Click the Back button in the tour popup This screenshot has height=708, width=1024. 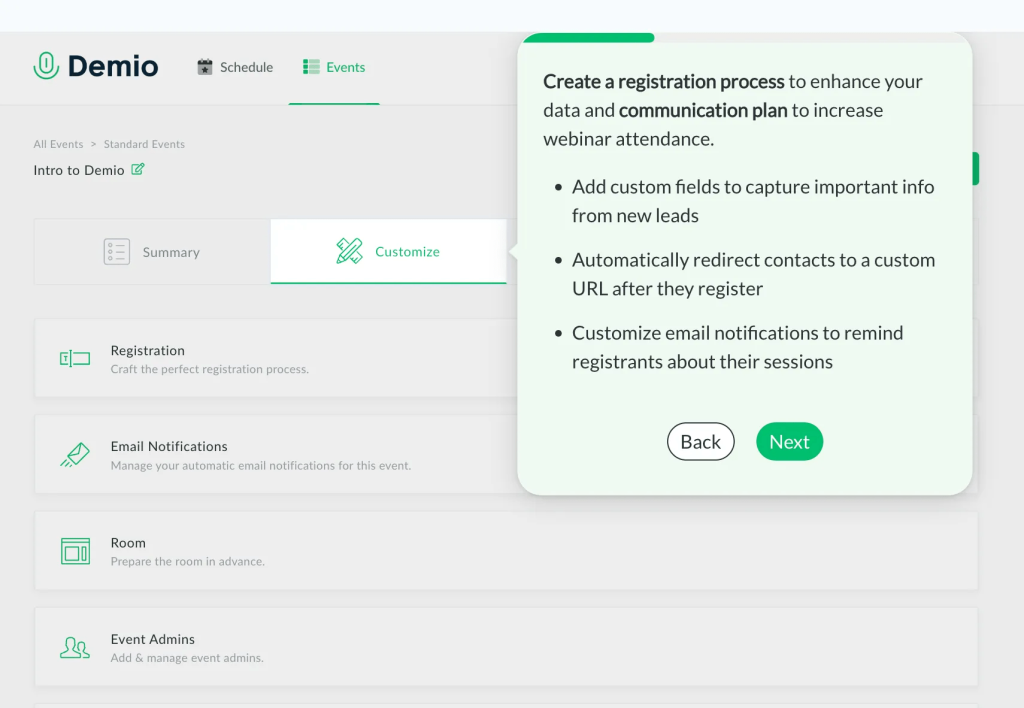coord(701,442)
